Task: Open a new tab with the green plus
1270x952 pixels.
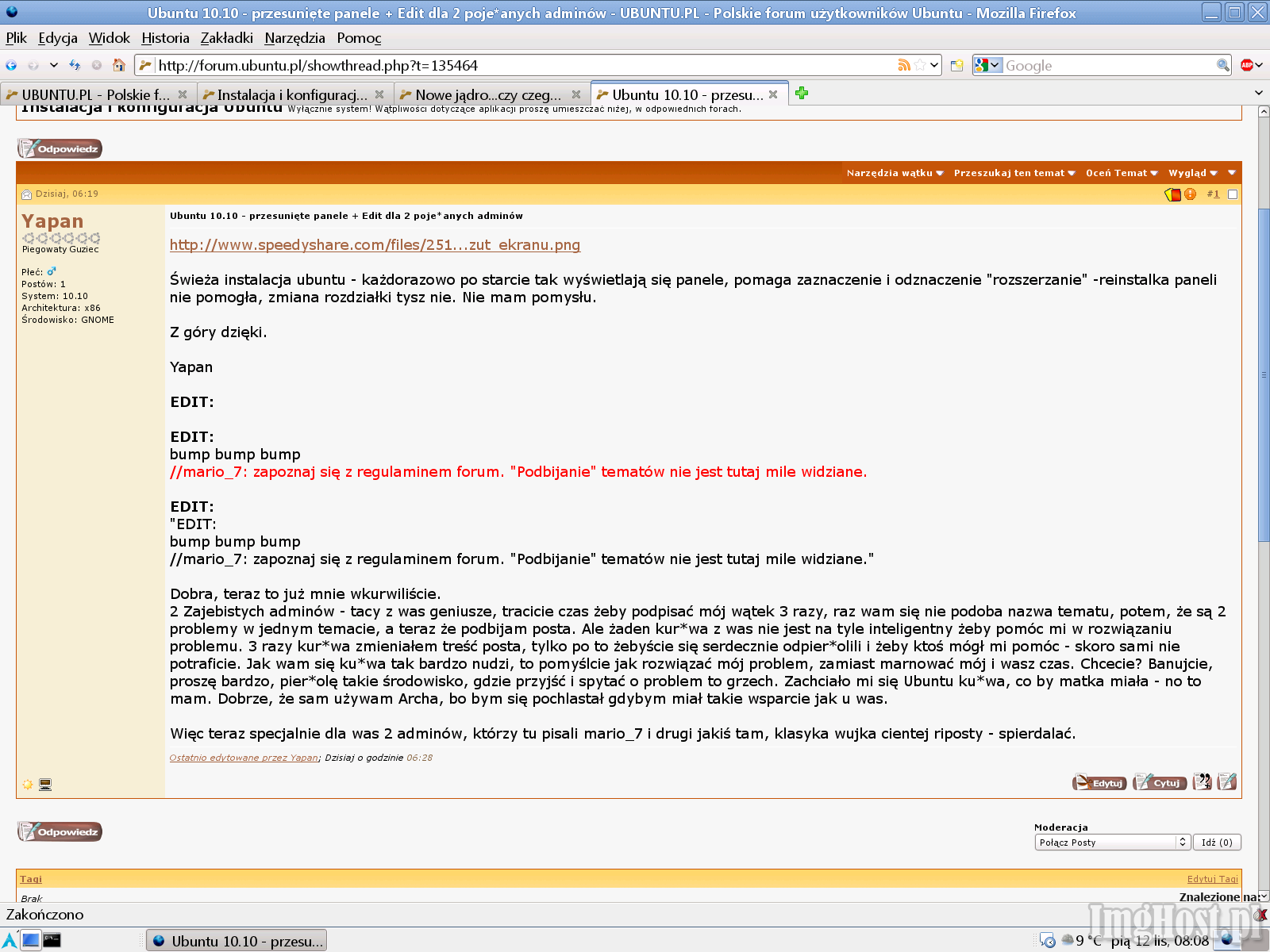Action: (x=802, y=94)
